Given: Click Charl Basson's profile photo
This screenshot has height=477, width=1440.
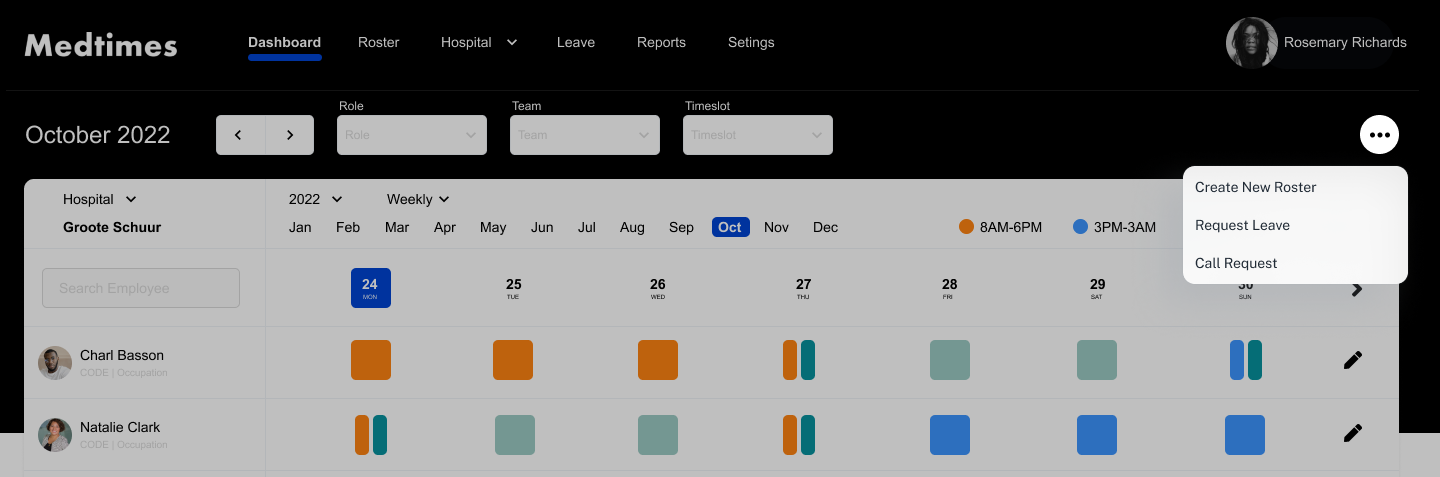Looking at the screenshot, I should click(x=55, y=363).
